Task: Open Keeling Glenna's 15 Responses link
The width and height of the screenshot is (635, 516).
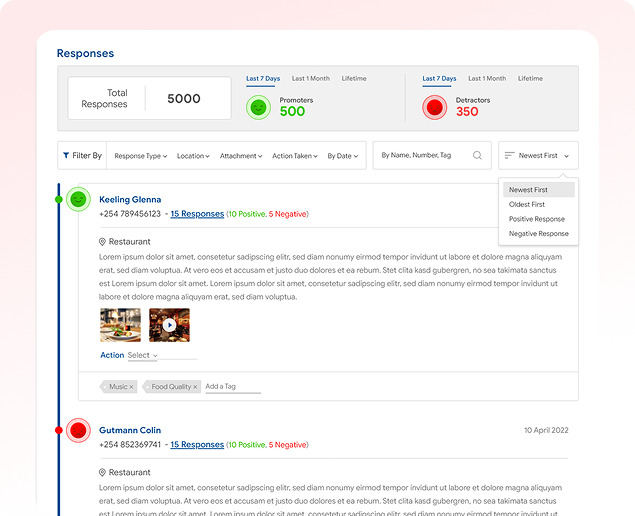Action: pos(197,214)
